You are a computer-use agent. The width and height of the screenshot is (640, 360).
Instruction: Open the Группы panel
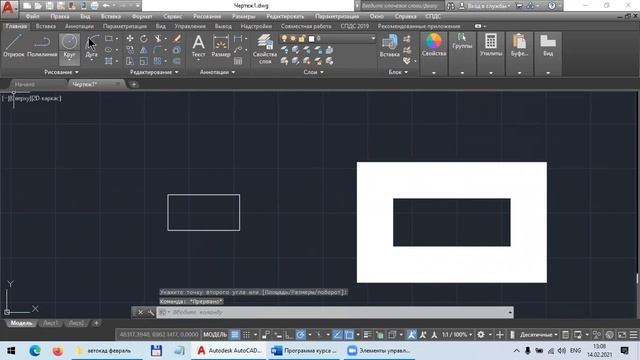click(462, 42)
